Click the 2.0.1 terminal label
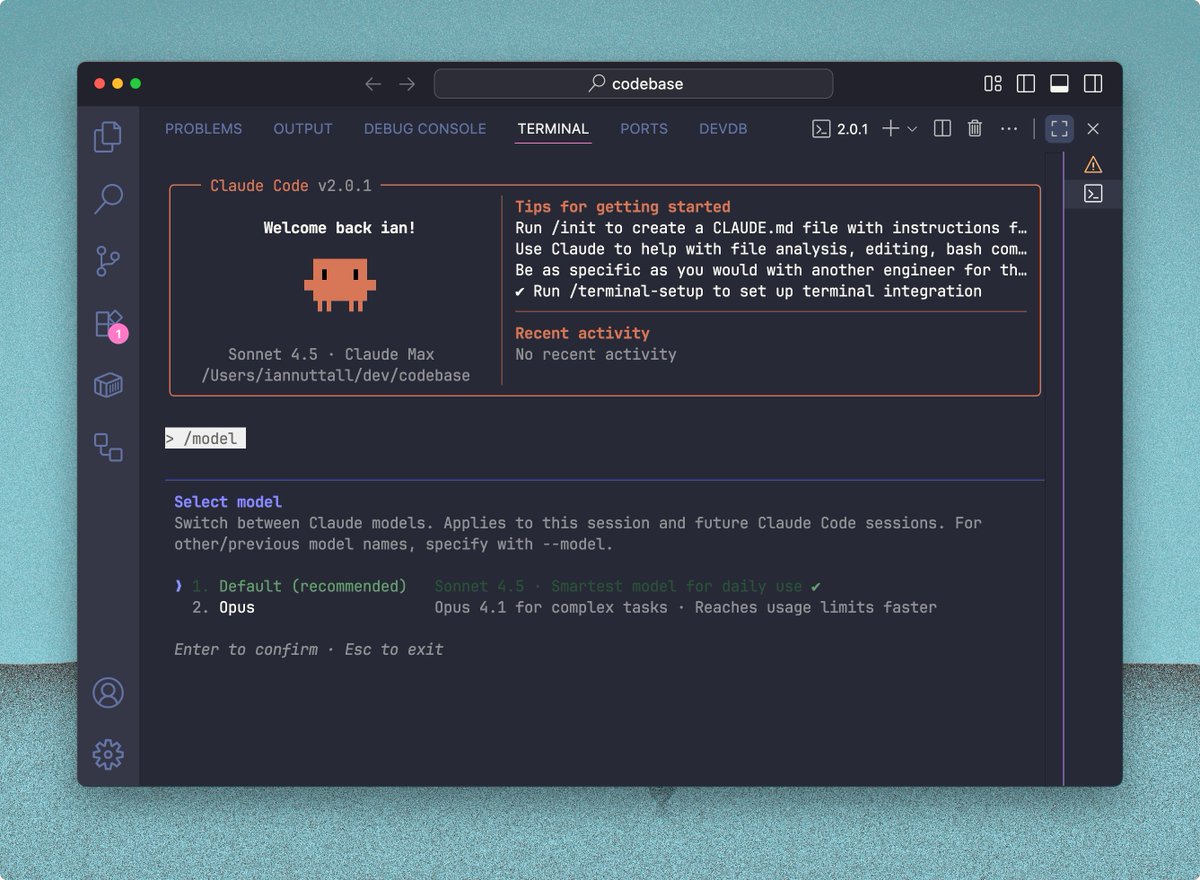 [841, 129]
